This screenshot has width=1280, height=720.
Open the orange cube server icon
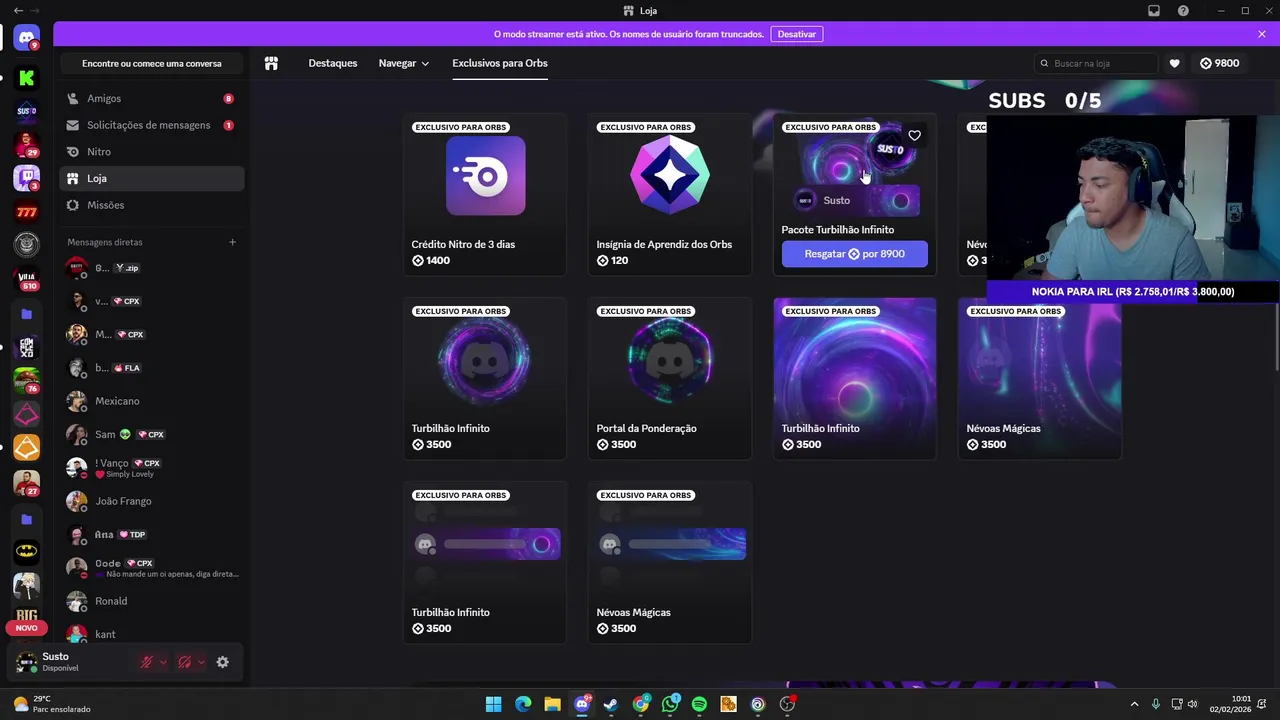(x=26, y=448)
